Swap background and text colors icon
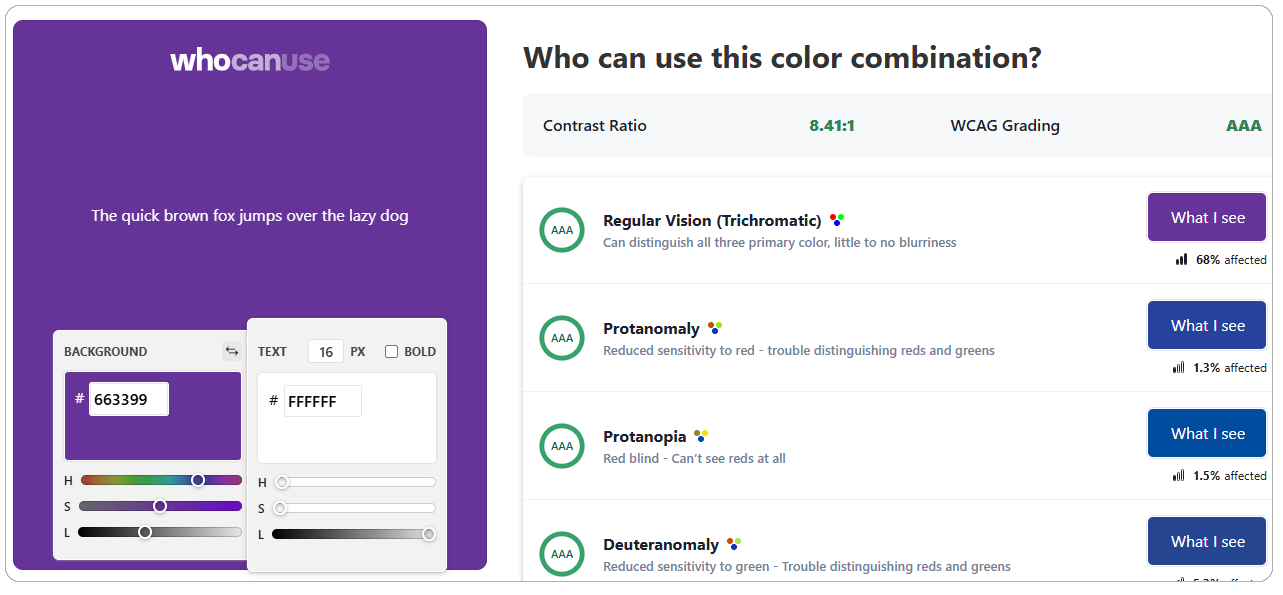The height and width of the screenshot is (595, 1283). coord(232,351)
